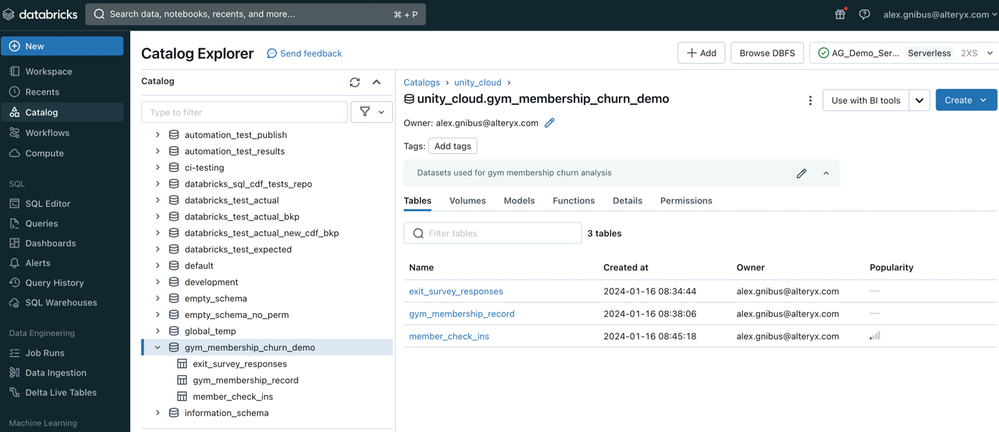Click the Add button
The height and width of the screenshot is (432, 999).
tap(701, 54)
